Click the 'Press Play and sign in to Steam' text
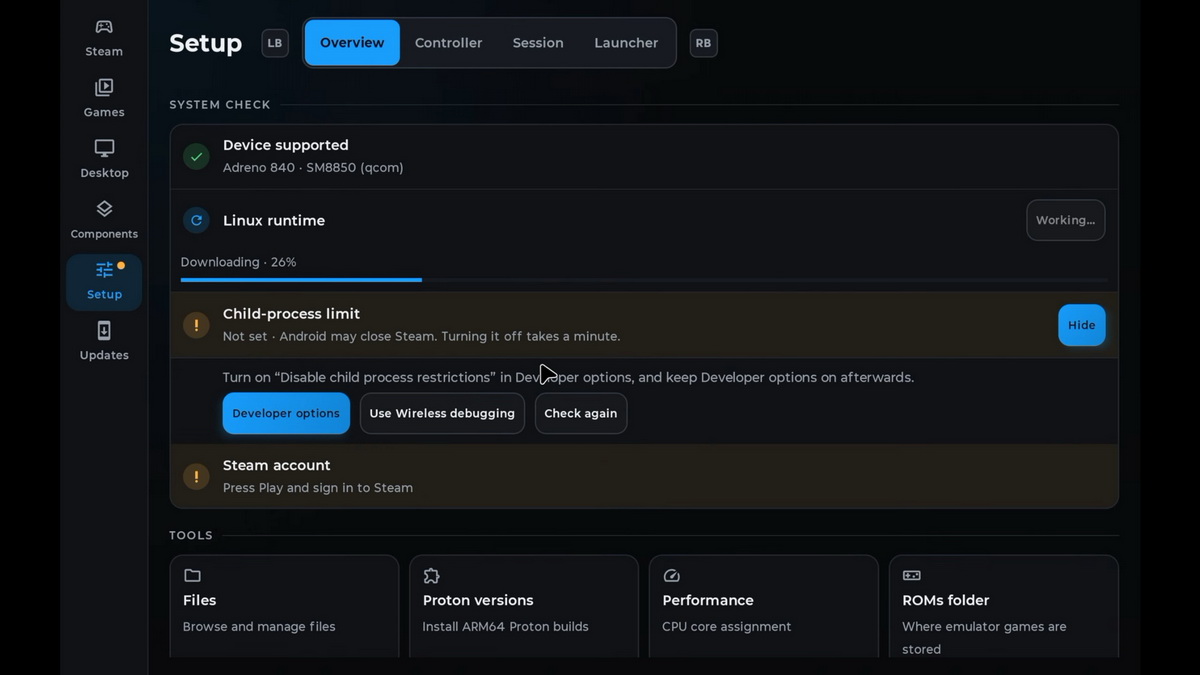 click(318, 488)
